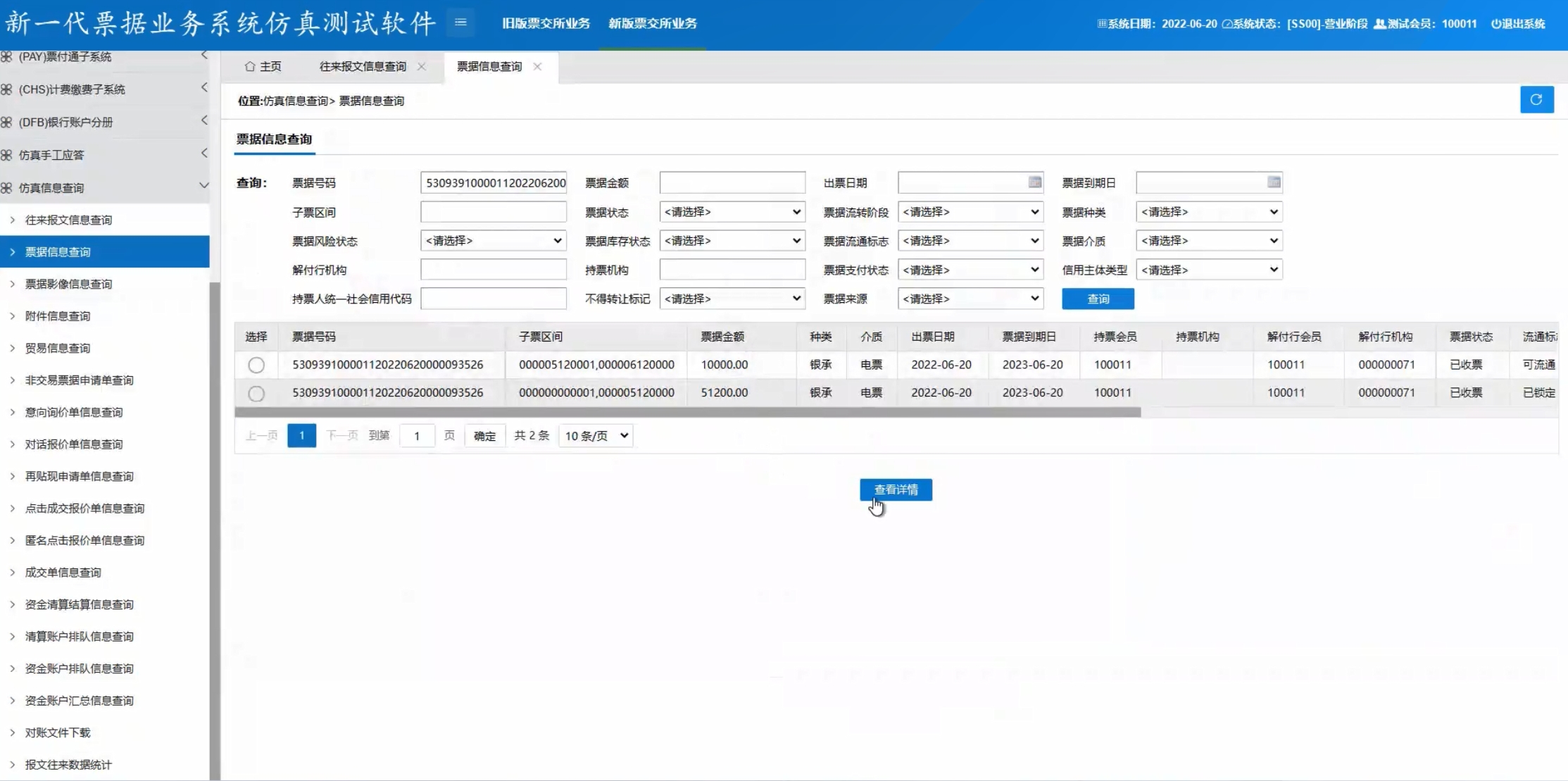Click the (PAY)票付通子系统 menu icon
1568x781 pixels.
coord(6,56)
